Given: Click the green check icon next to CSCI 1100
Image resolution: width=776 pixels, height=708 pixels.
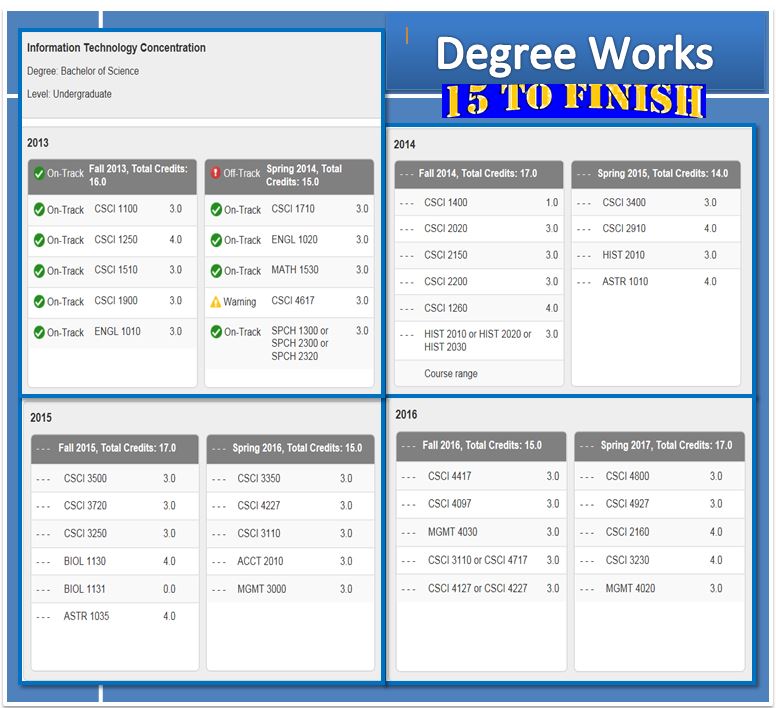Looking at the screenshot, I should click(x=39, y=210).
